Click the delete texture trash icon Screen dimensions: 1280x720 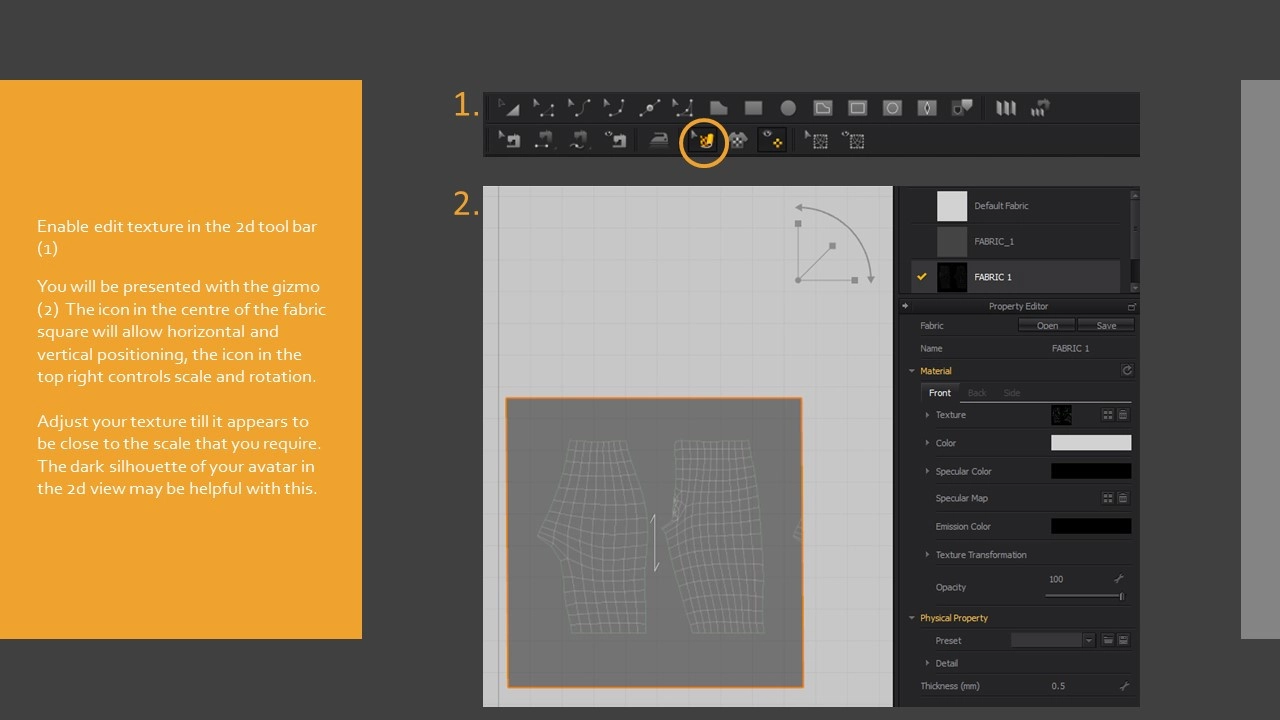[1123, 415]
